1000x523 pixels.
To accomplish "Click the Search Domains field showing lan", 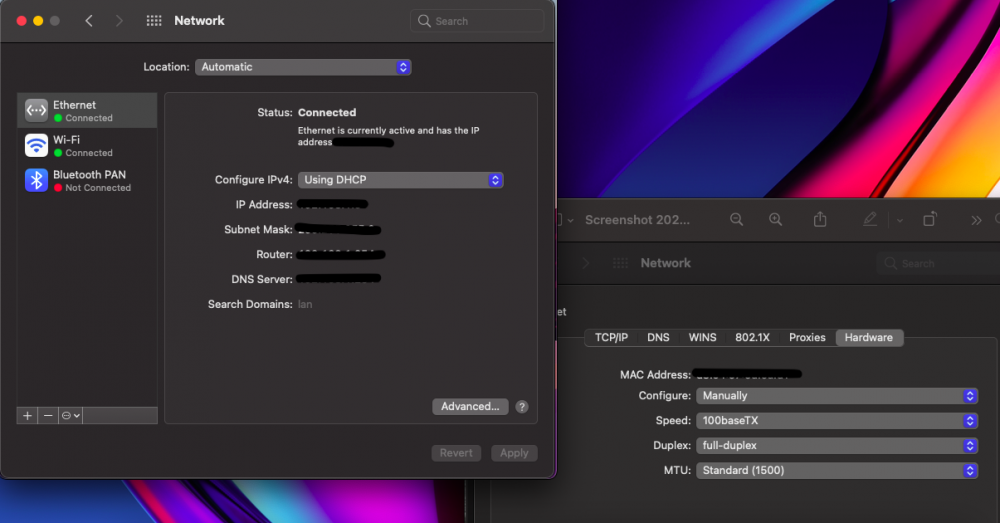I will pyautogui.click(x=305, y=304).
